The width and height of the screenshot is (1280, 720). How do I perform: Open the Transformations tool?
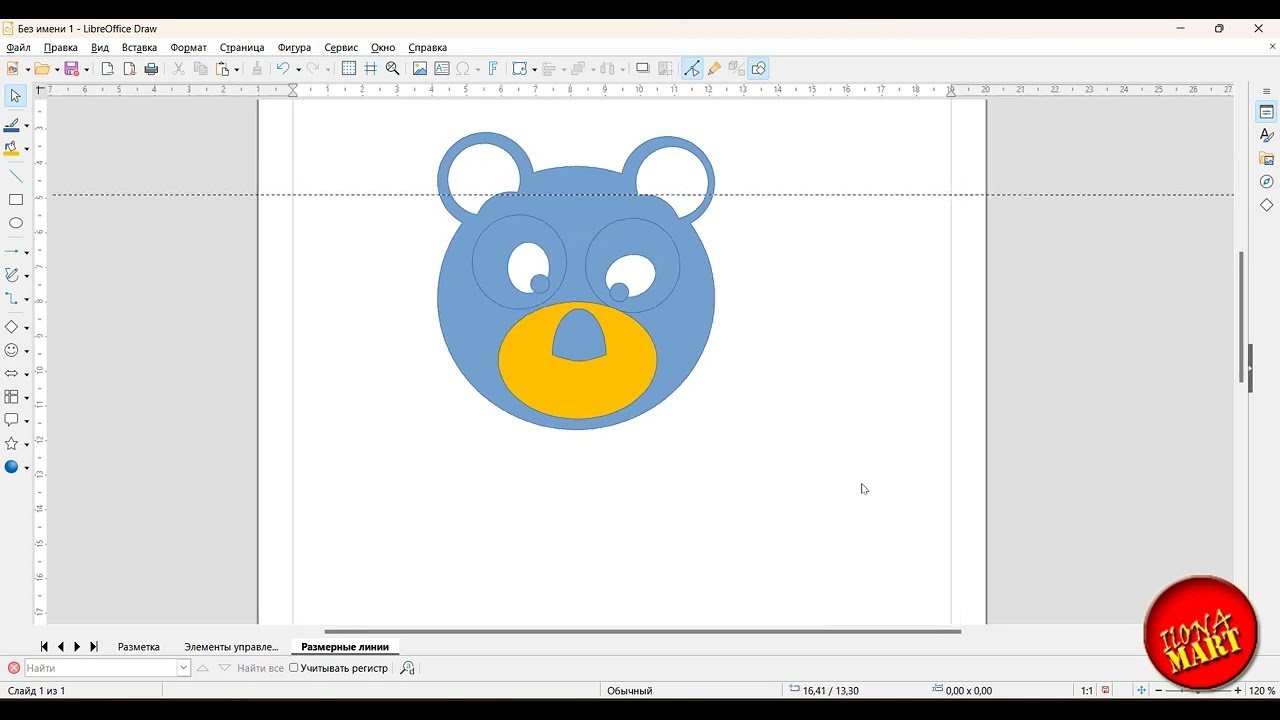click(519, 69)
